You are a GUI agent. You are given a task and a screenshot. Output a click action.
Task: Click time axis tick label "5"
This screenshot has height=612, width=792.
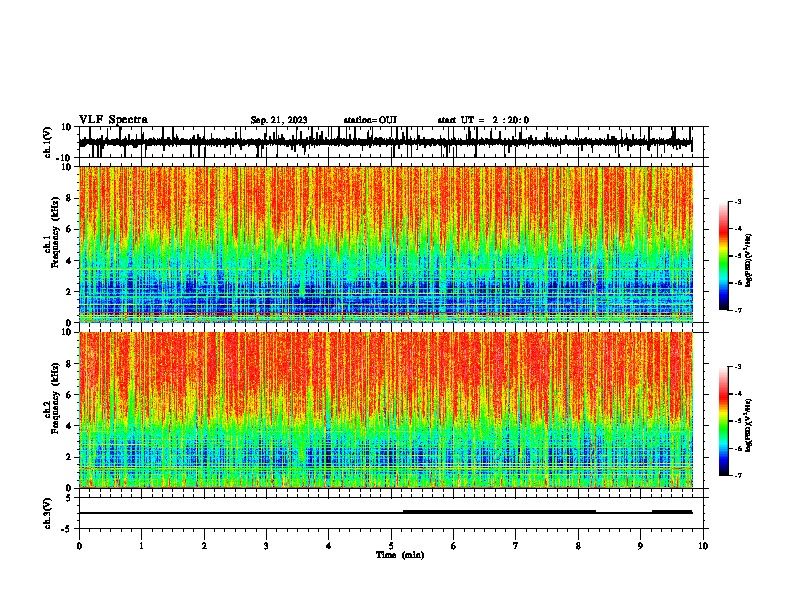tap(391, 546)
